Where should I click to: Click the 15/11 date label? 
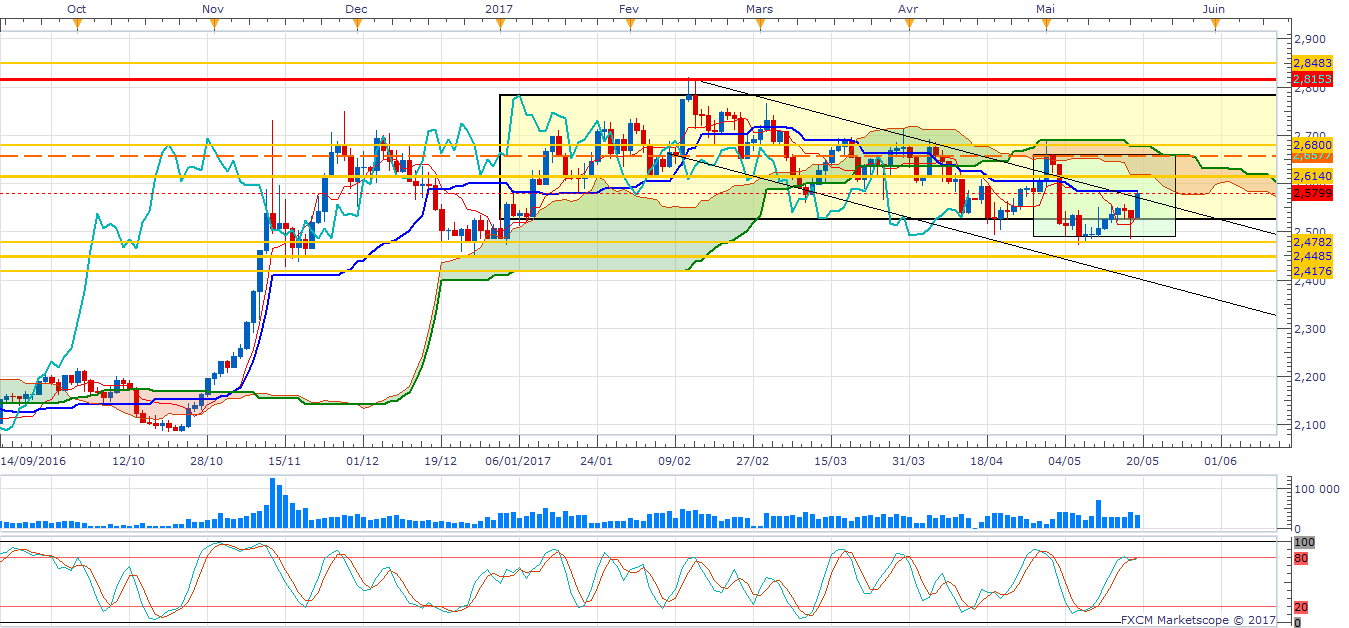285,462
